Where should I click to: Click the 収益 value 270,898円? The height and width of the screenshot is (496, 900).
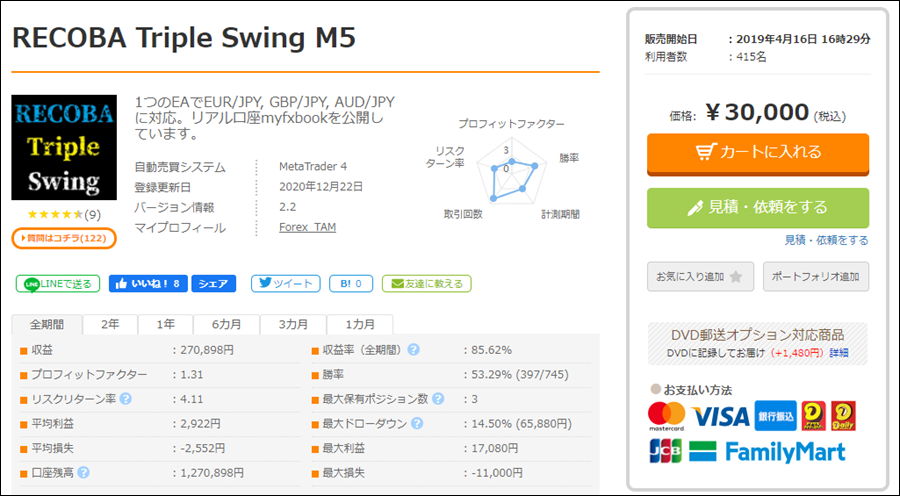pyautogui.click(x=207, y=350)
